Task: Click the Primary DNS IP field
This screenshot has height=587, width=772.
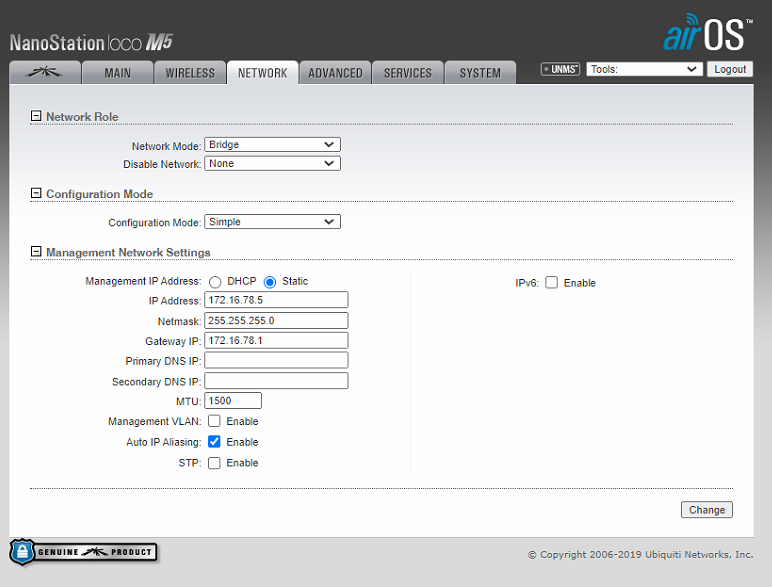Action: [276, 360]
